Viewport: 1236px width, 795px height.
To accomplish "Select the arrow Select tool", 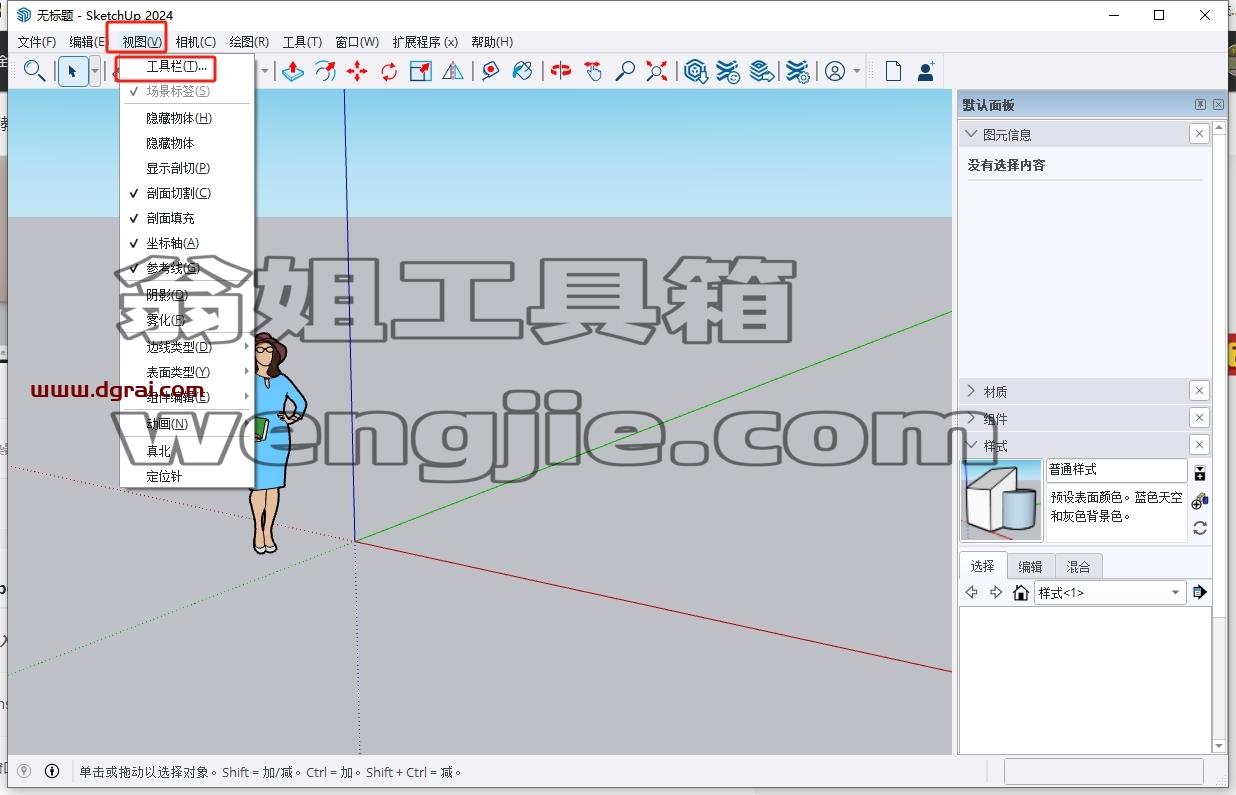I will [x=73, y=71].
